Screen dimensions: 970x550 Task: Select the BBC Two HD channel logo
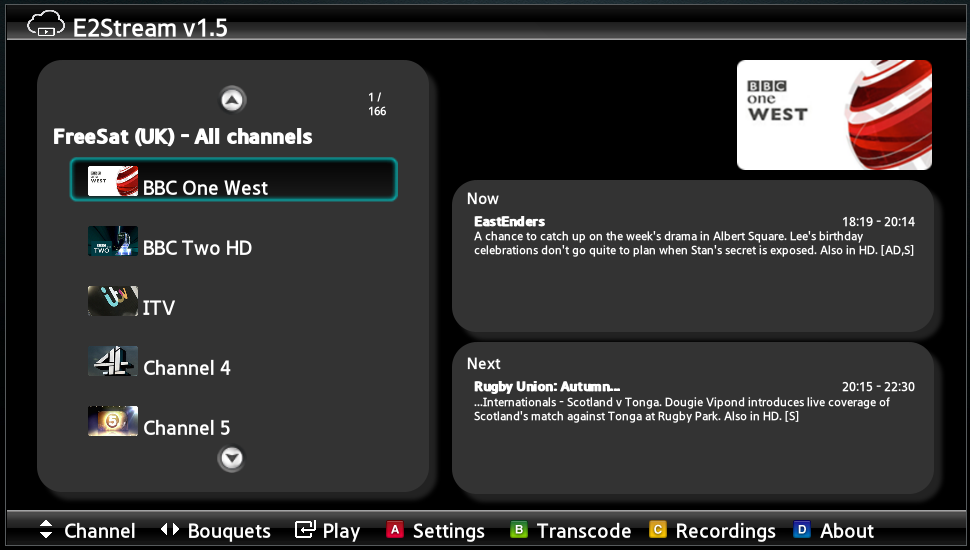(113, 241)
